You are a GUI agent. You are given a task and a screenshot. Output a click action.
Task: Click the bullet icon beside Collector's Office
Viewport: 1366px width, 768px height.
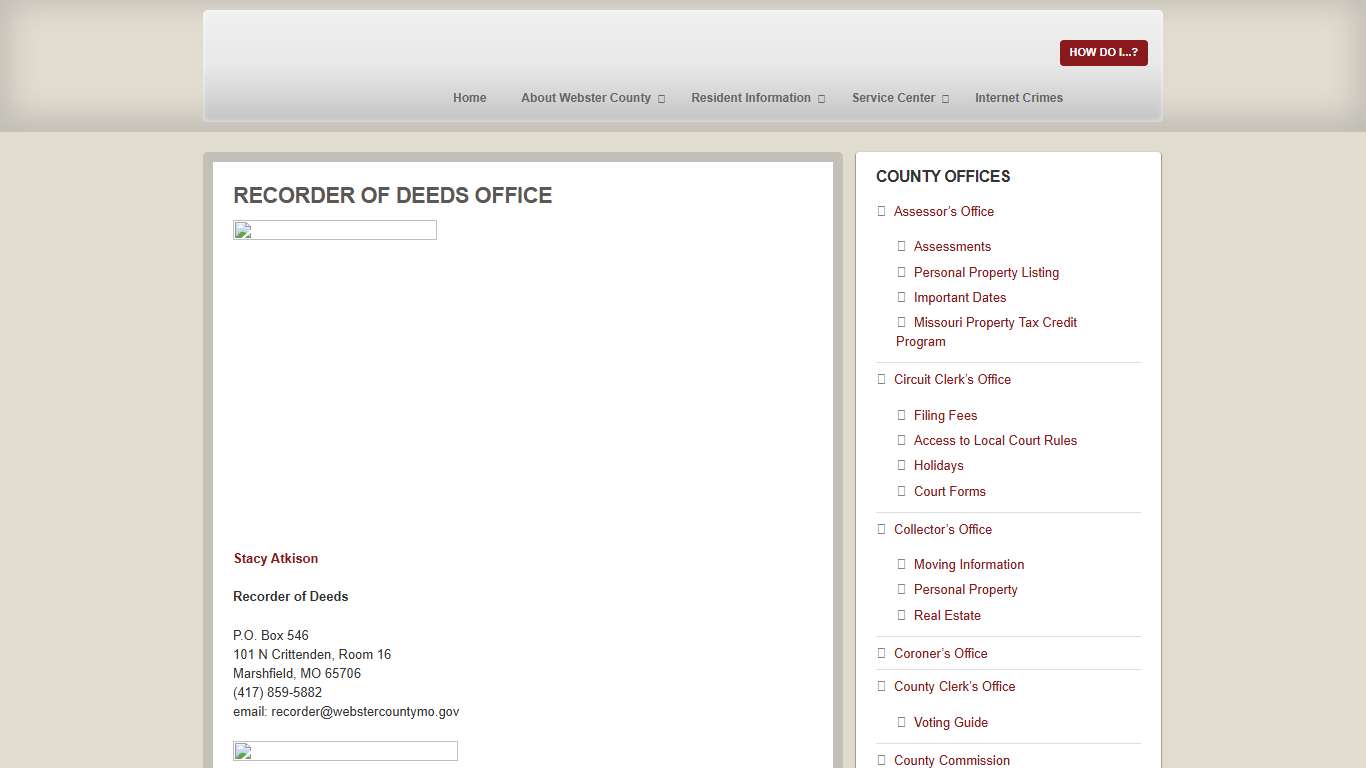click(x=881, y=529)
